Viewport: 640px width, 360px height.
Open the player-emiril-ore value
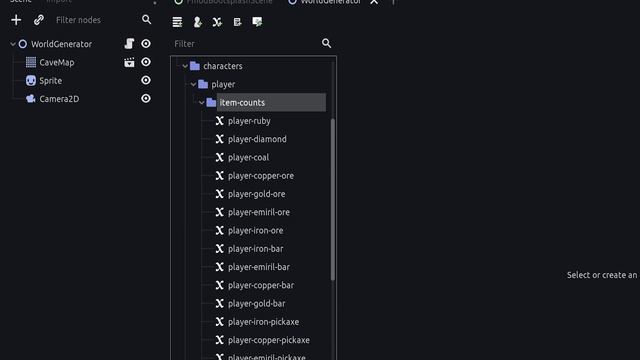point(259,212)
